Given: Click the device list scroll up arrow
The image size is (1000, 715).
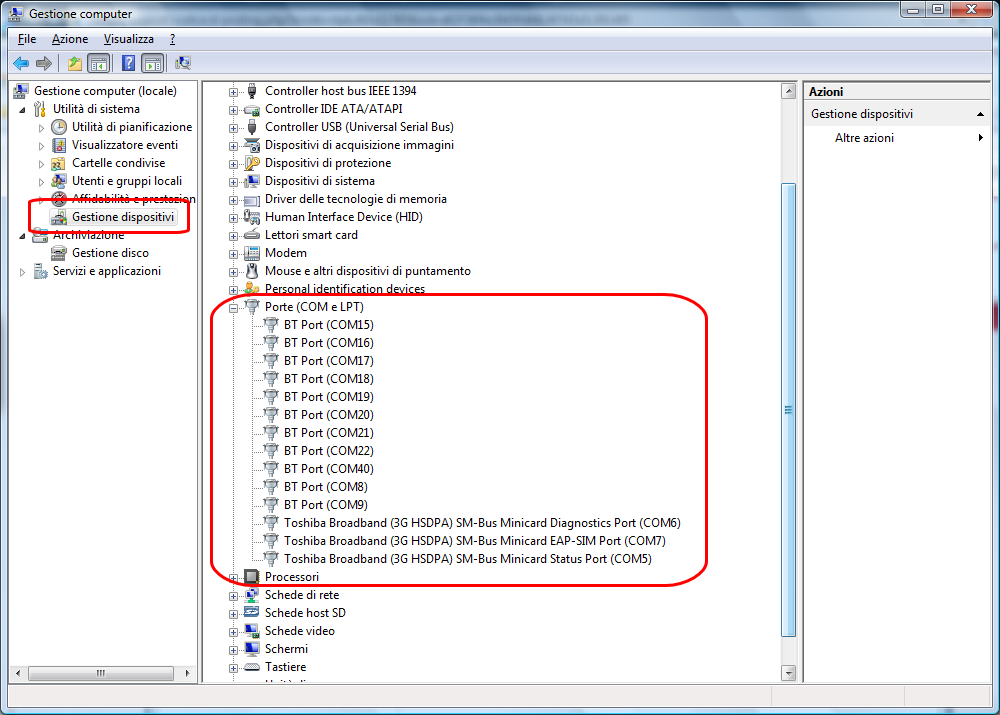Looking at the screenshot, I should (x=789, y=91).
